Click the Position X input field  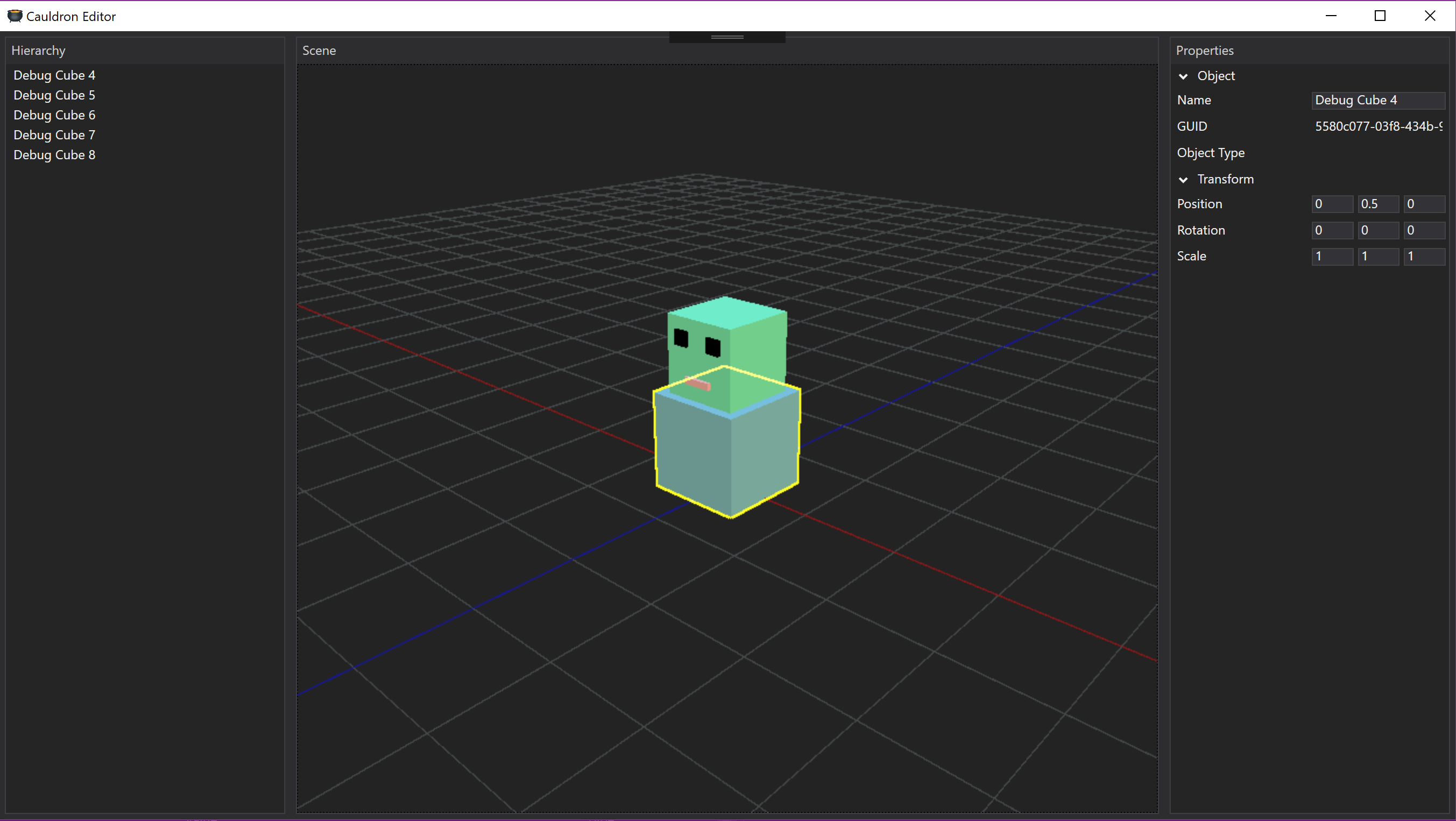(1331, 204)
